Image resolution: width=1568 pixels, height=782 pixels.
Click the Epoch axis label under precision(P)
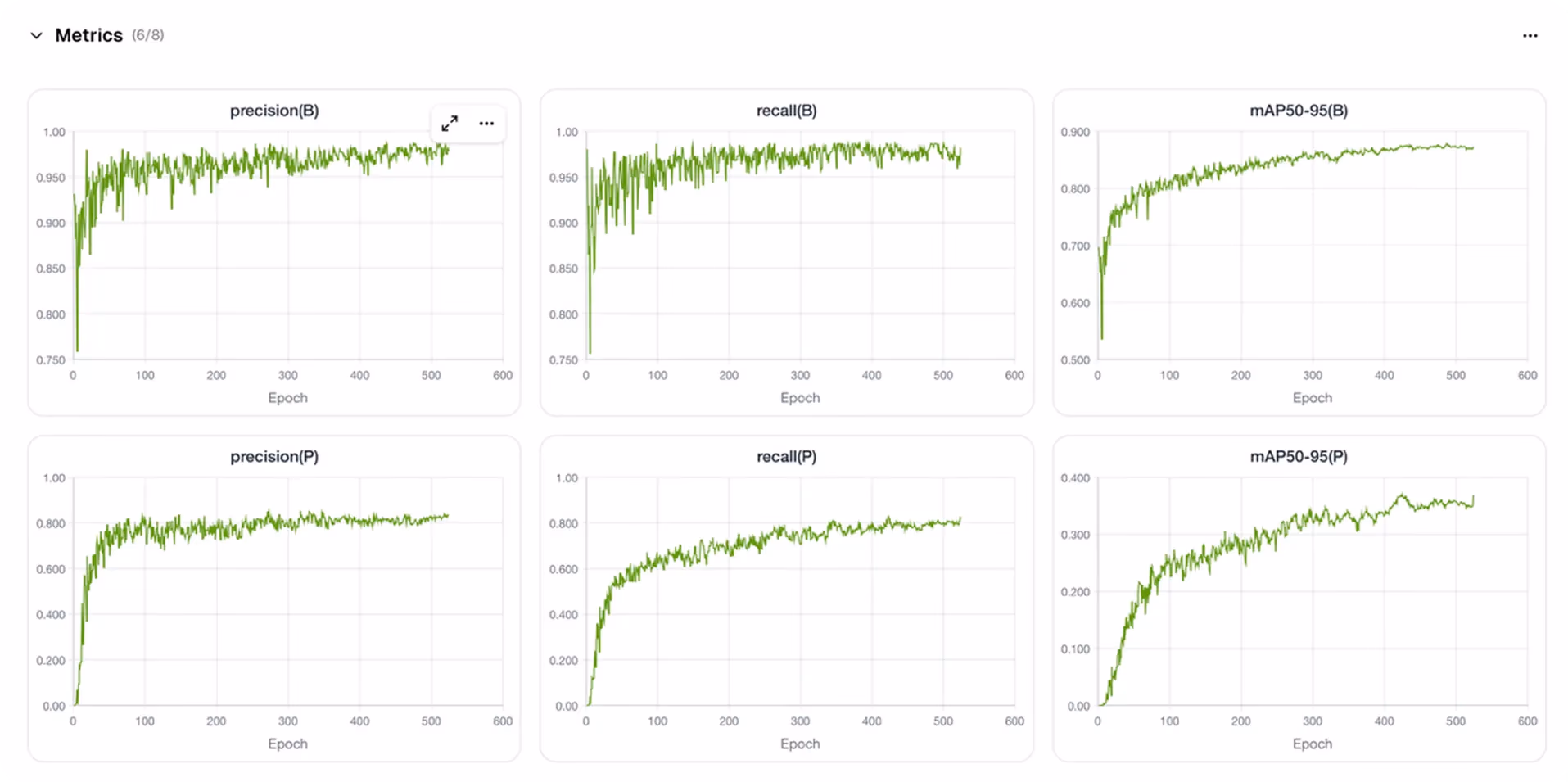click(287, 744)
